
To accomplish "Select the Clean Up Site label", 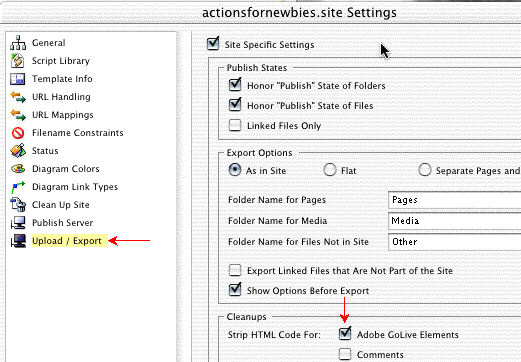I will coord(61,205).
